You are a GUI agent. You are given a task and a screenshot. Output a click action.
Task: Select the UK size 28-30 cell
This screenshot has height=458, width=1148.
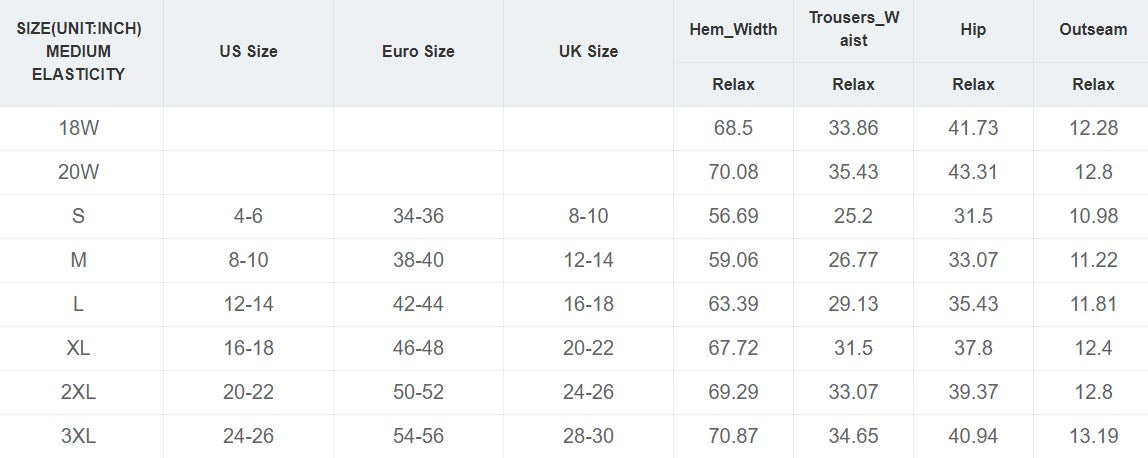588,436
